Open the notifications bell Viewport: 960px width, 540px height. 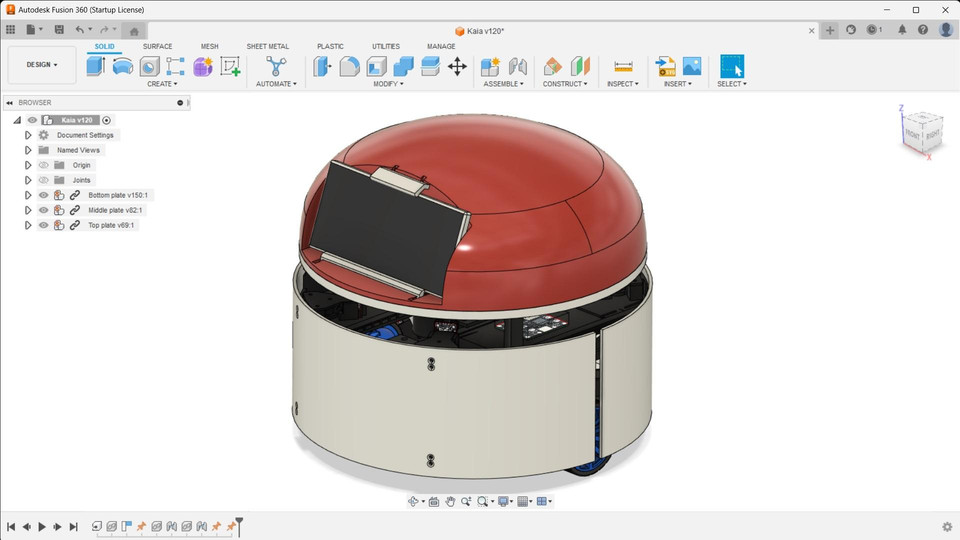coord(902,29)
